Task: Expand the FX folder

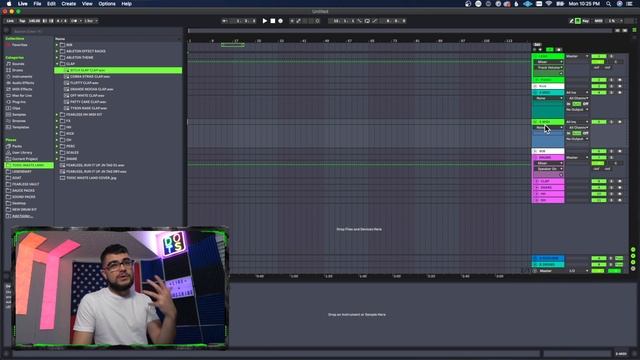Action: point(57,121)
